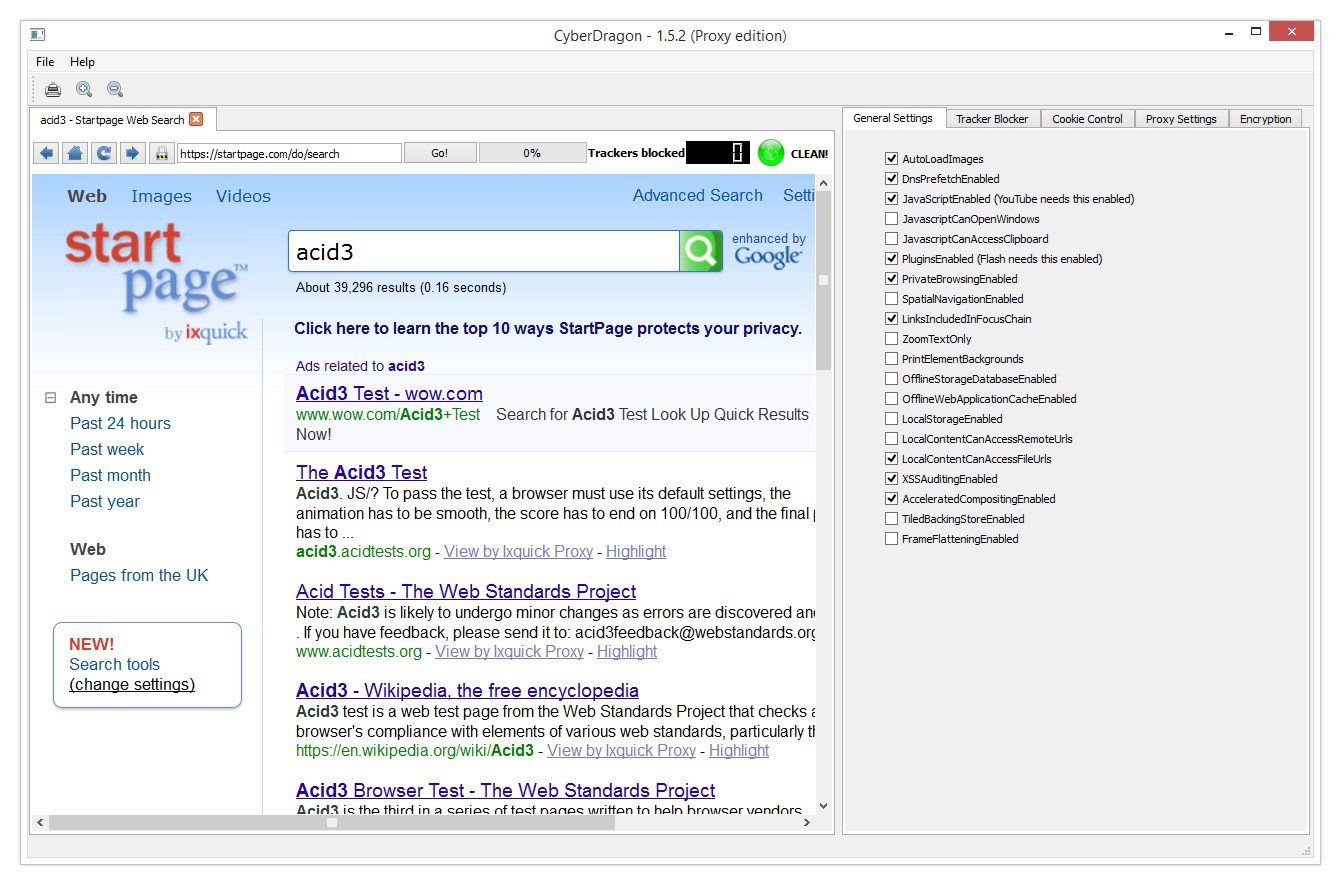
Task: Enable JavascriptCanAccessClipboard
Action: pos(891,239)
